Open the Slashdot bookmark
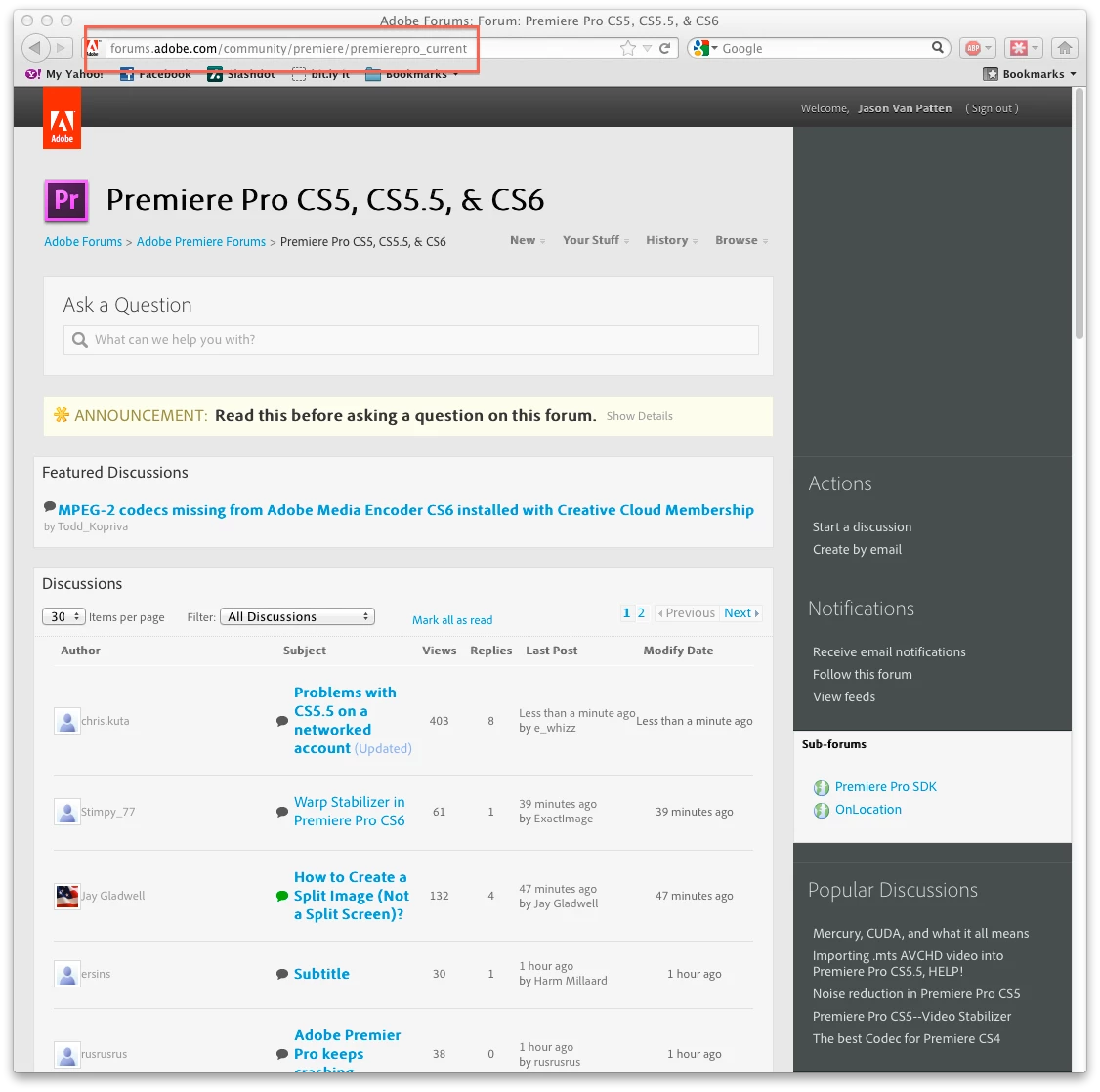Screen dimensions: 1100x1092 point(241,74)
